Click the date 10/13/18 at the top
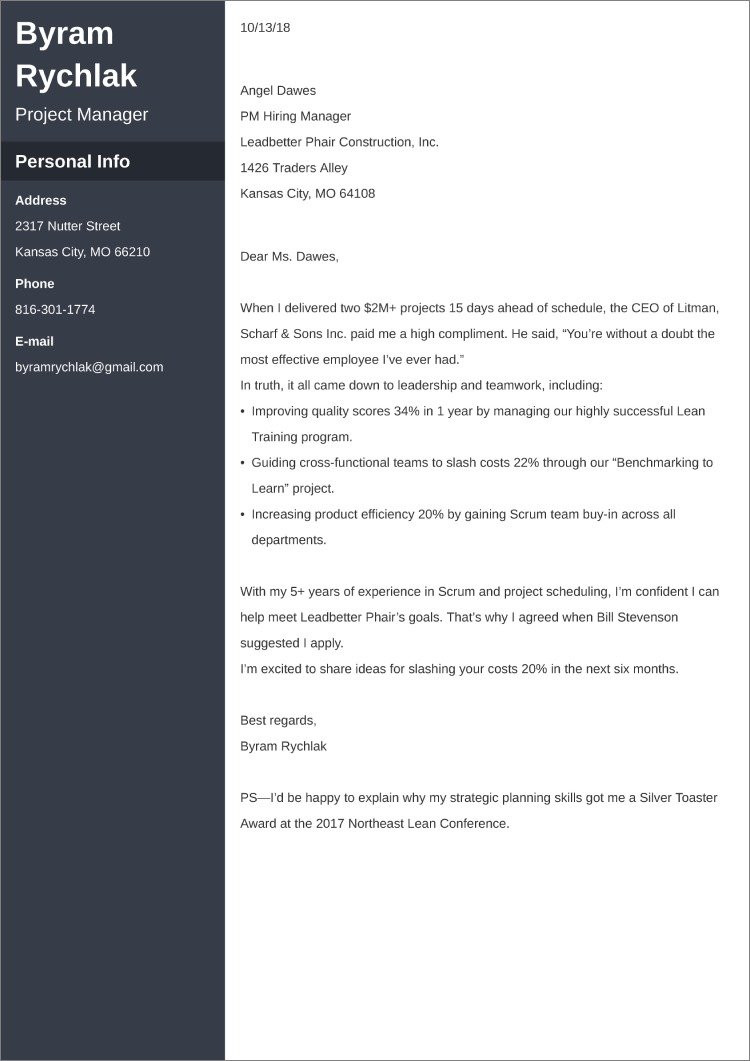The height and width of the screenshot is (1061, 750). [x=265, y=28]
